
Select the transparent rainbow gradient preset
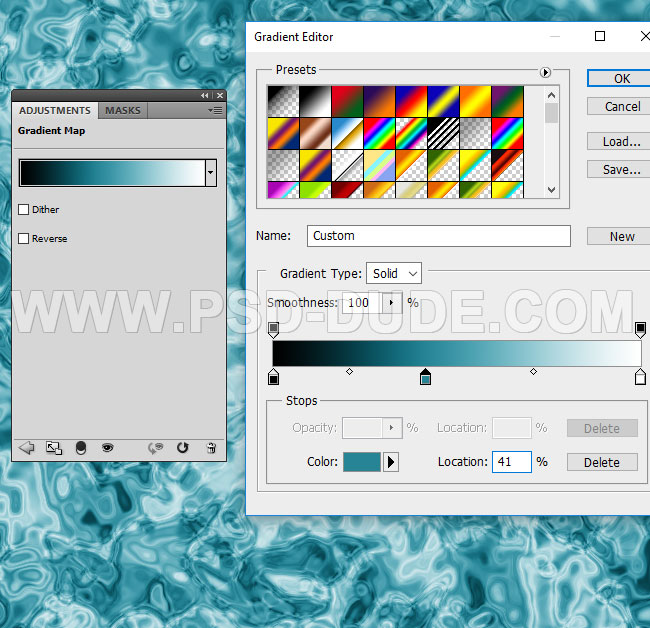[411, 133]
